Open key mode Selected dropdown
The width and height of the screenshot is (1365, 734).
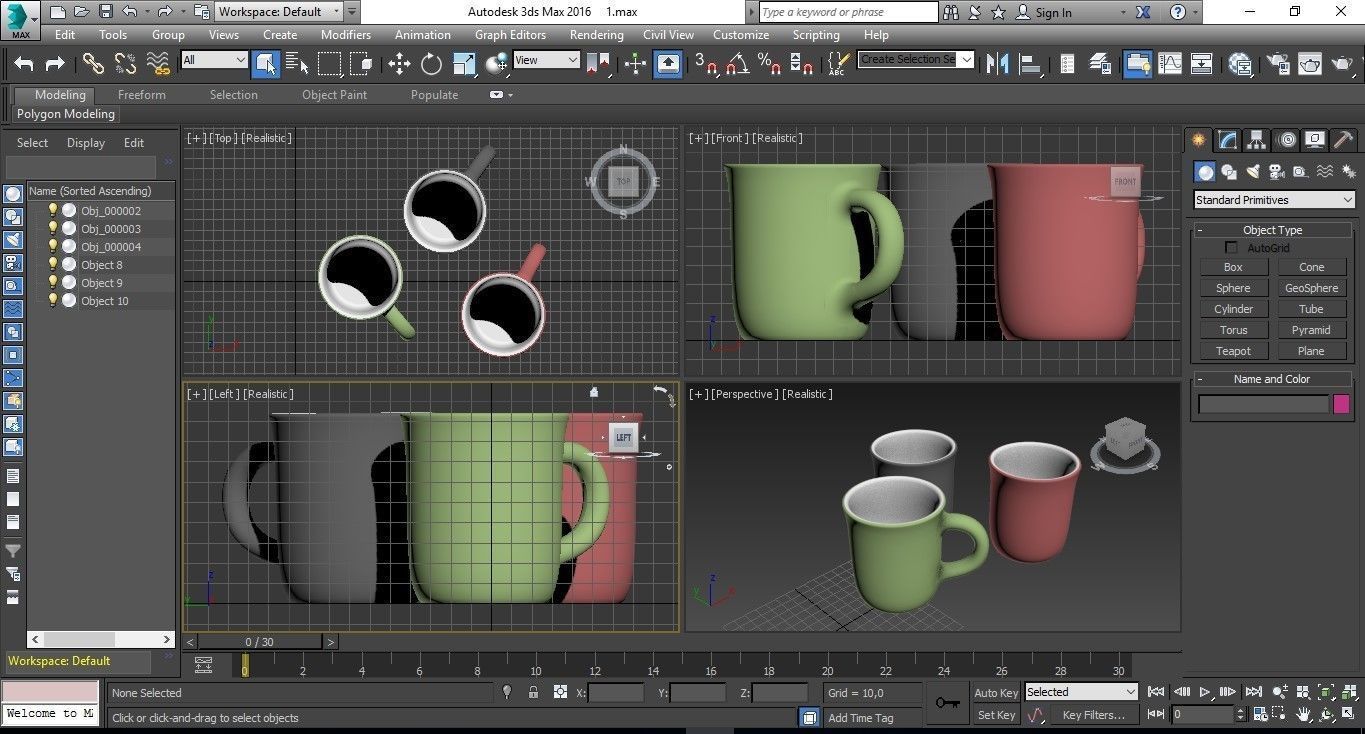pos(1081,692)
